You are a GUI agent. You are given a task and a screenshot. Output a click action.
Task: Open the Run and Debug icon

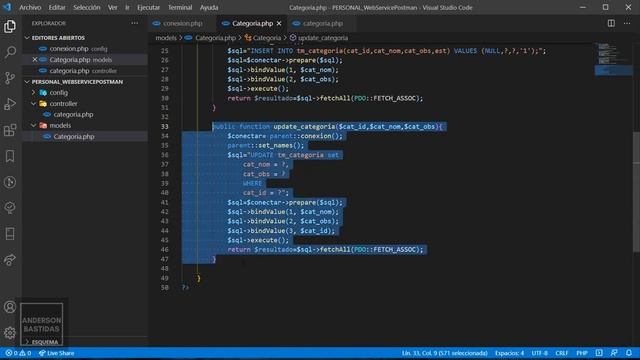[10, 104]
